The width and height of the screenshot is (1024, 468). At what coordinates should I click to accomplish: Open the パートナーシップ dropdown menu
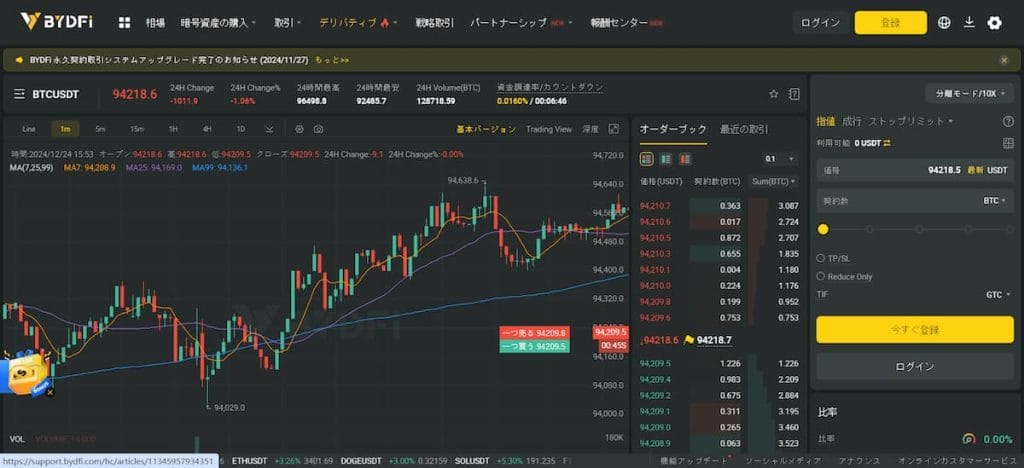click(520, 23)
